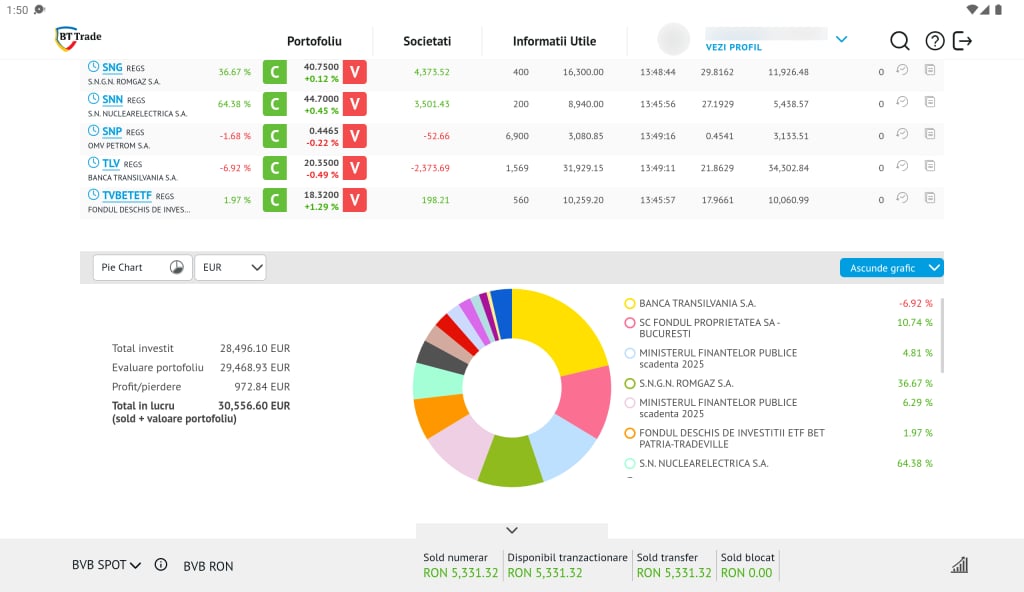Open the notes icon in SNN row

(x=930, y=102)
